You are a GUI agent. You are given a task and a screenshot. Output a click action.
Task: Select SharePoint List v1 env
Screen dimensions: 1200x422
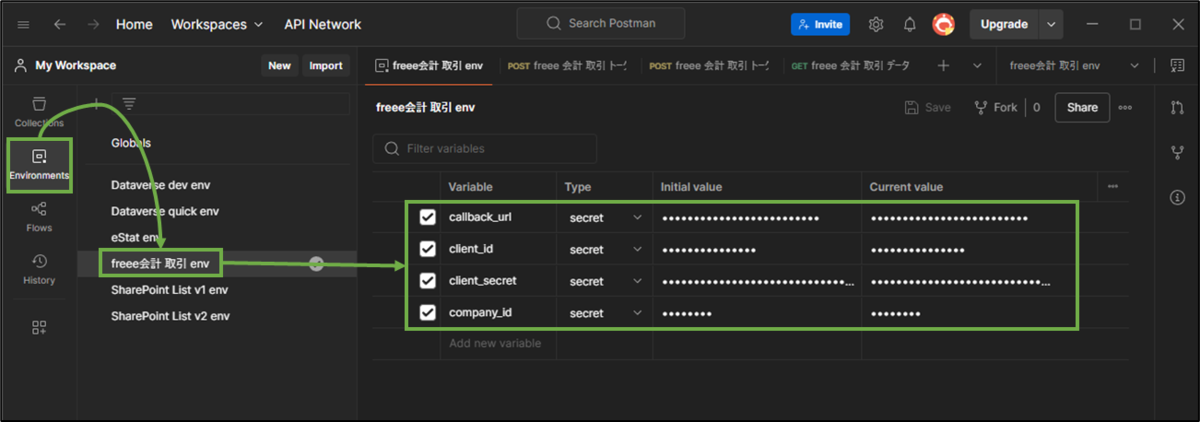tap(170, 289)
